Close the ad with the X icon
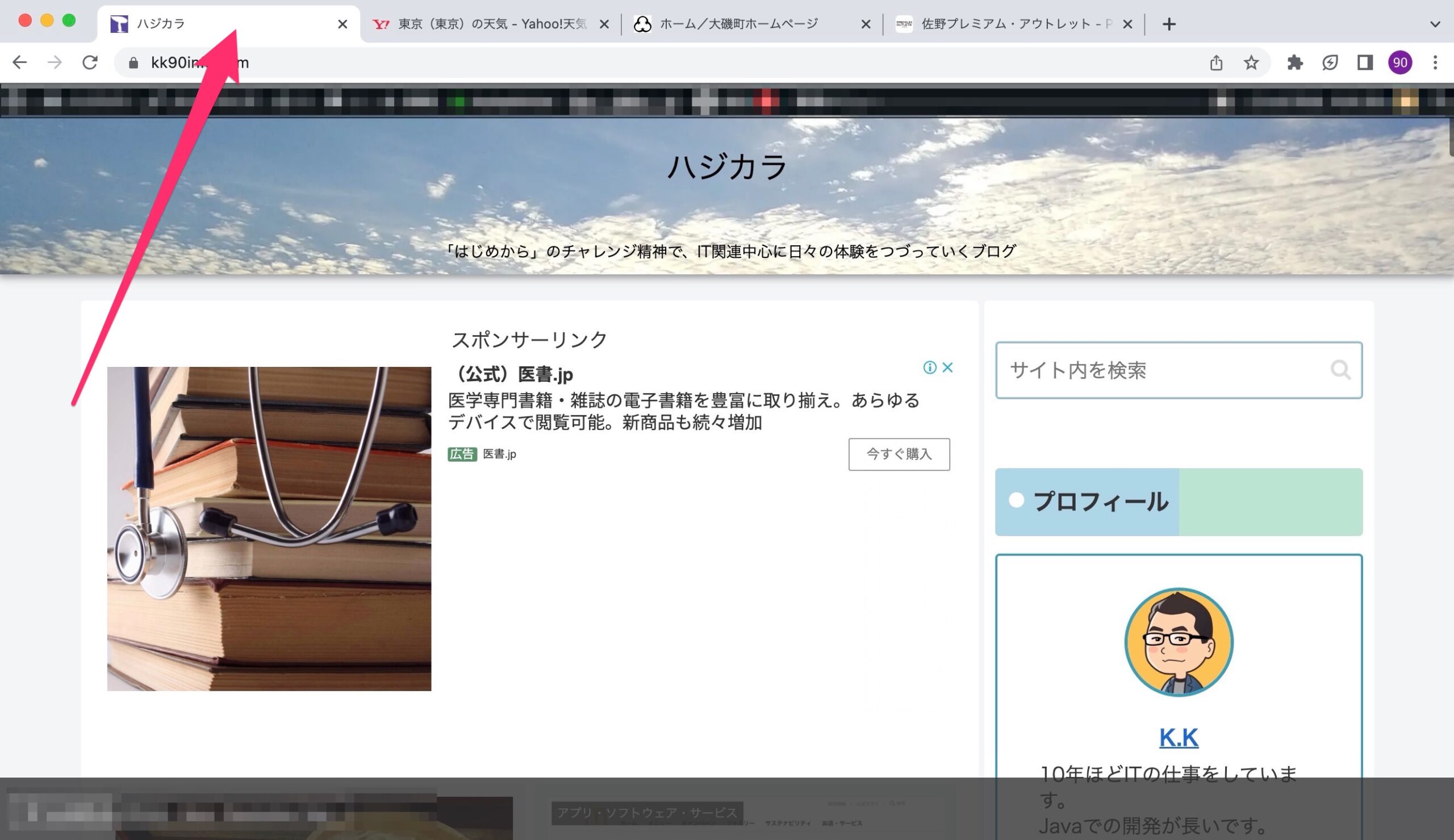Viewport: 1454px width, 840px height. pyautogui.click(x=947, y=367)
